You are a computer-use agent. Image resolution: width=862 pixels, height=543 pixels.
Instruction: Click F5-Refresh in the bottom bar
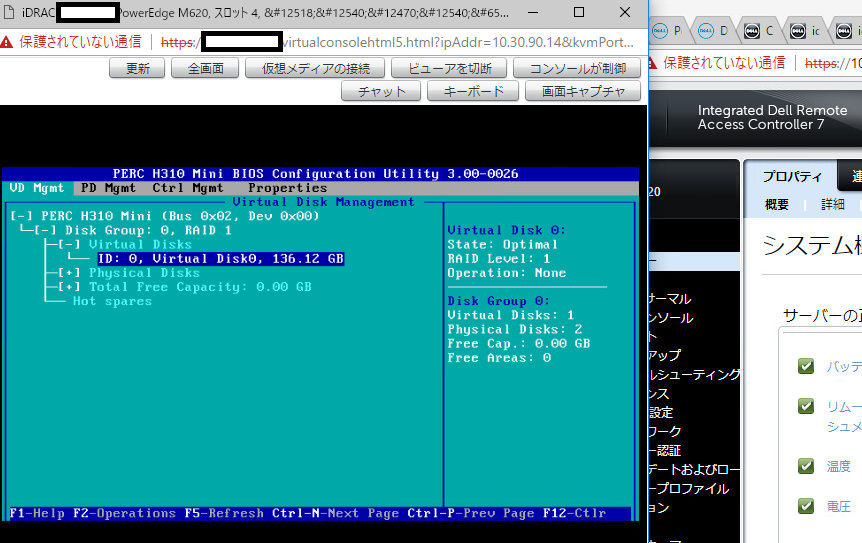224,513
